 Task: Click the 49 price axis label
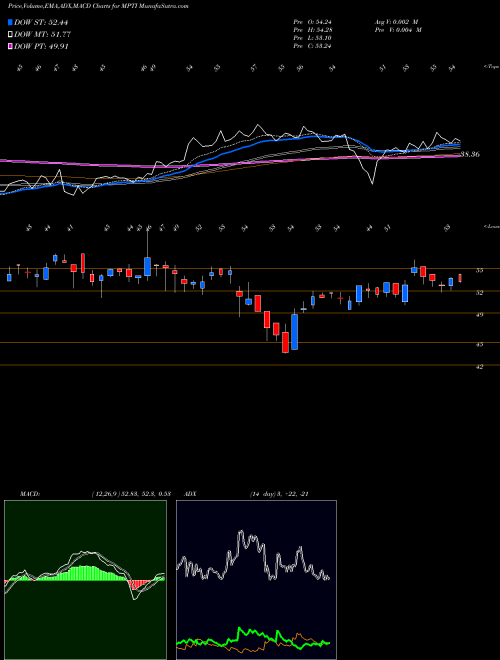(479, 314)
